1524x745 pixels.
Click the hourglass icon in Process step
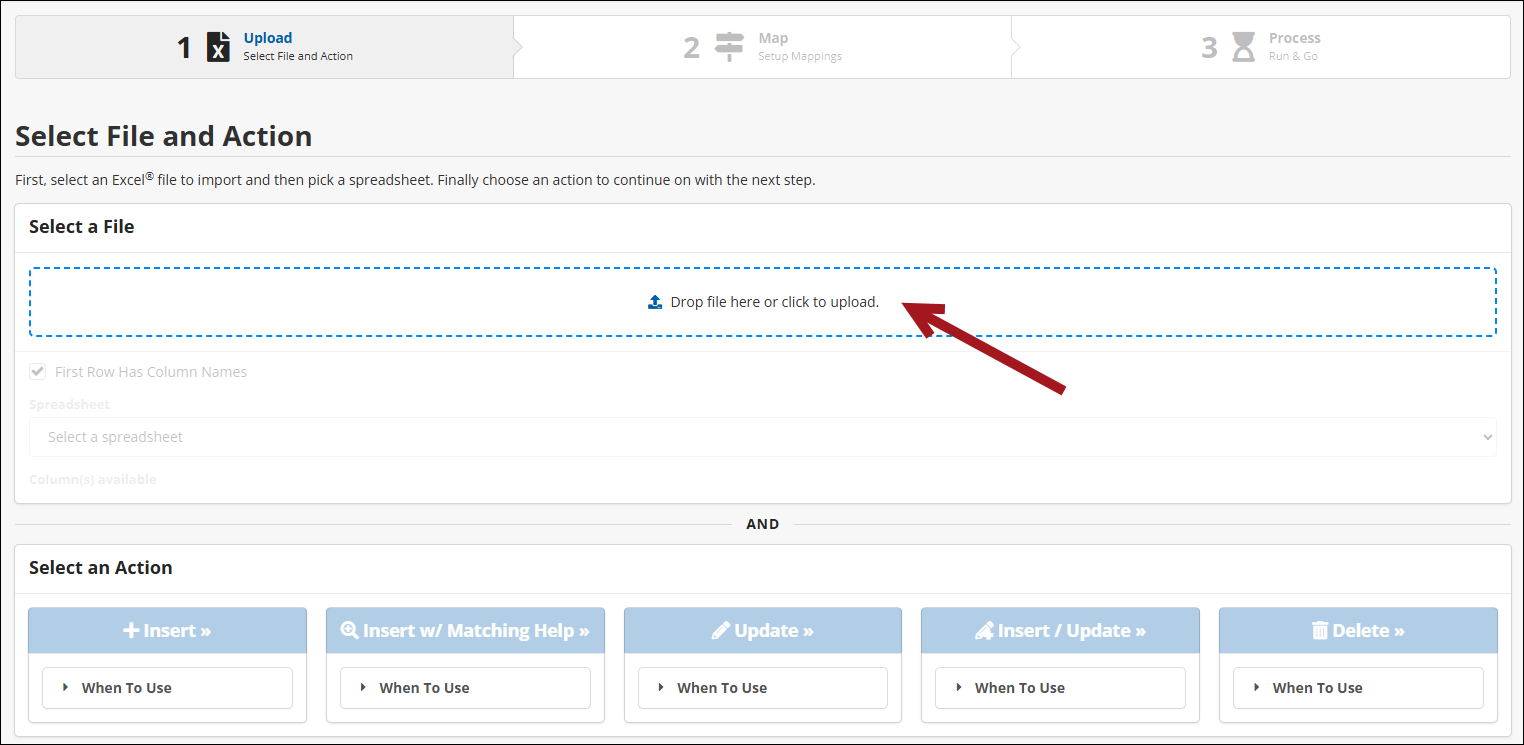(1243, 47)
